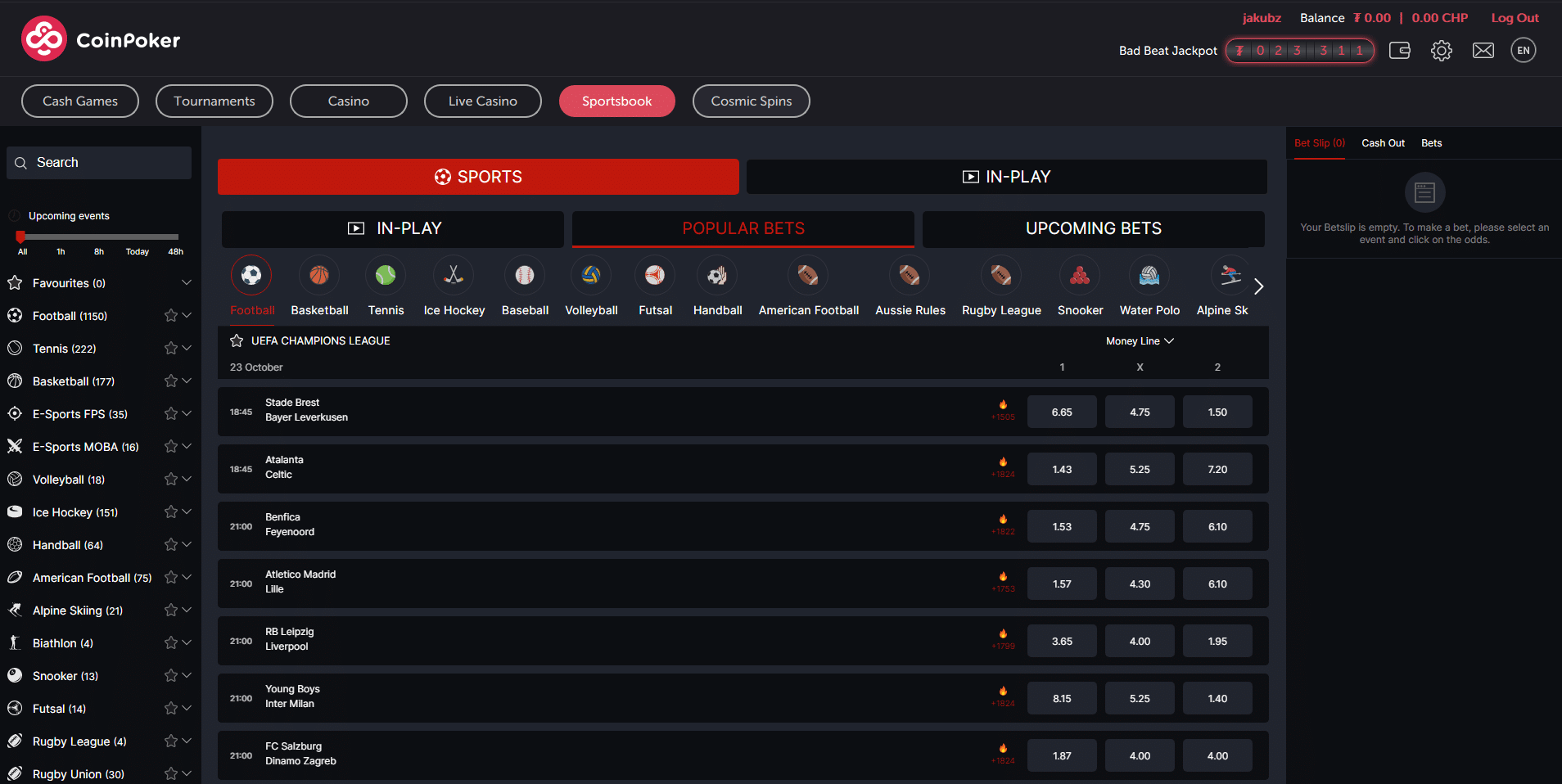The height and width of the screenshot is (784, 1562).
Task: Select Rugby League icon in carousel
Action: click(1001, 275)
